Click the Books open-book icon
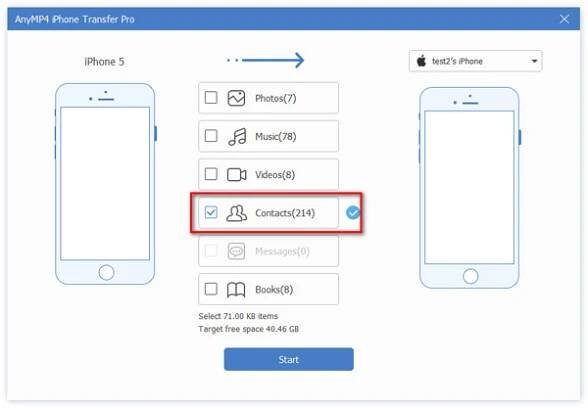This screenshot has height=408, width=588. 236,290
